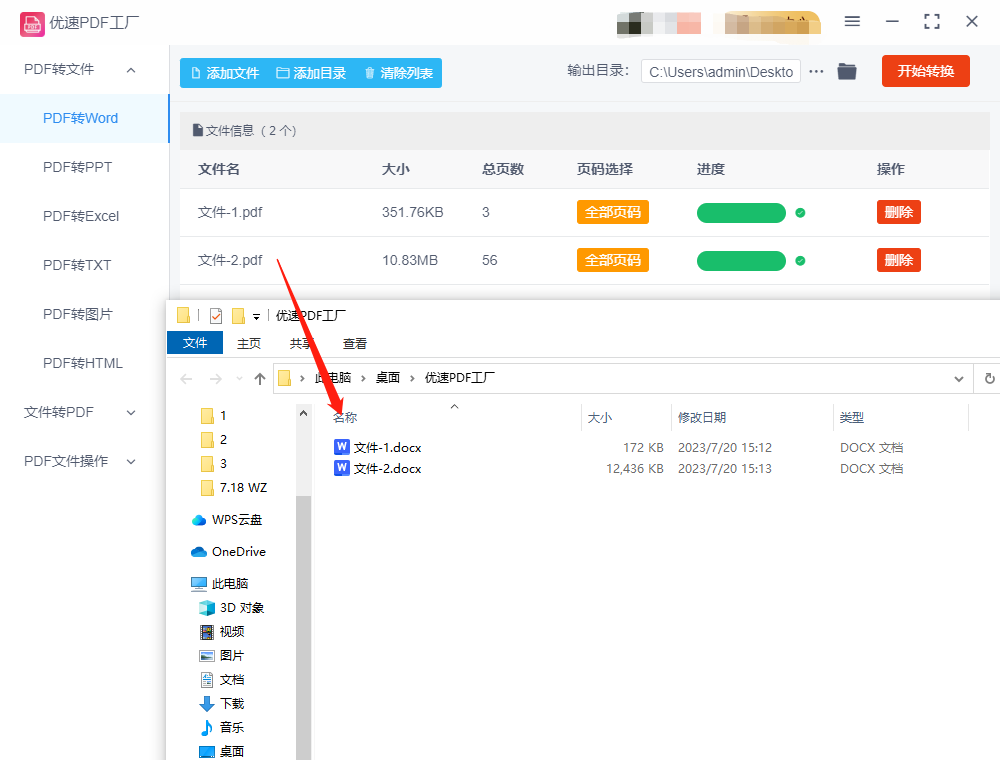
Task: Click 添加目录 to add a folder
Action: [x=311, y=73]
